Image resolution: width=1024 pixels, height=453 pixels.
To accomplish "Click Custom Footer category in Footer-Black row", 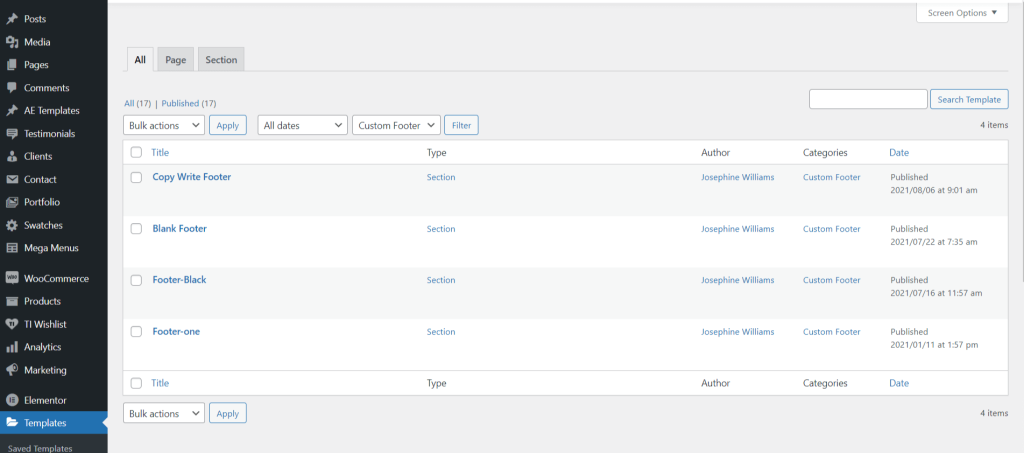I will 831,280.
